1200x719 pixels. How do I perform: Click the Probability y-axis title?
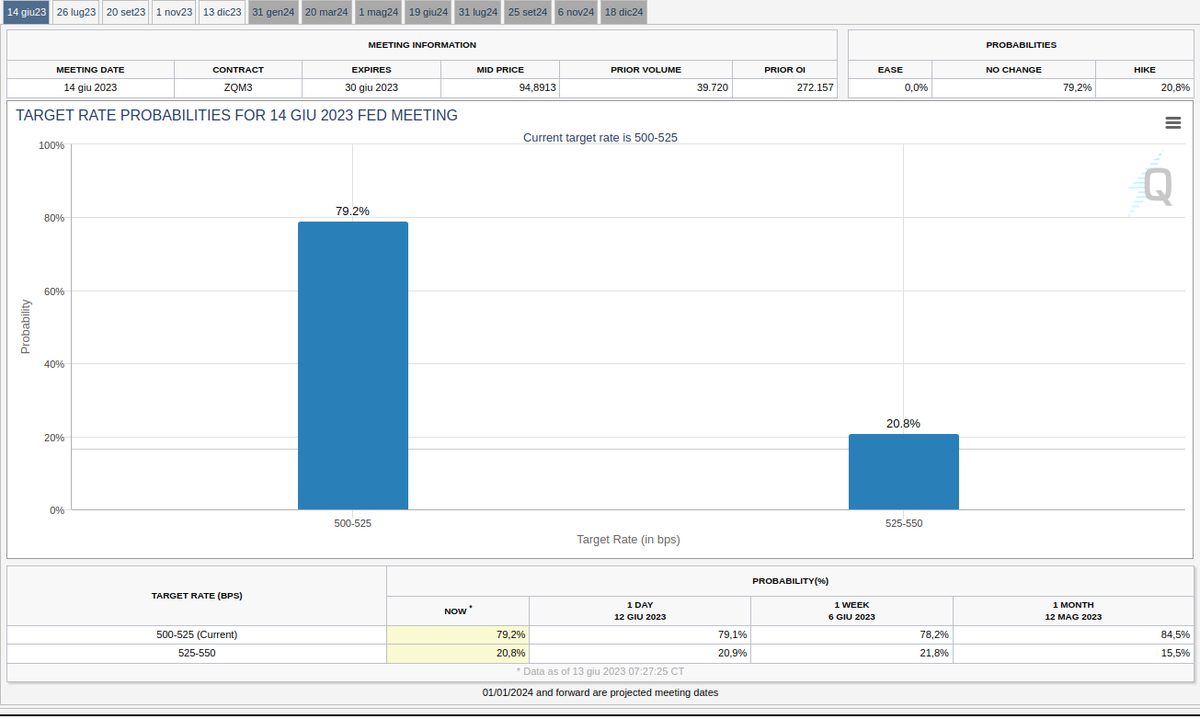tap(26, 327)
